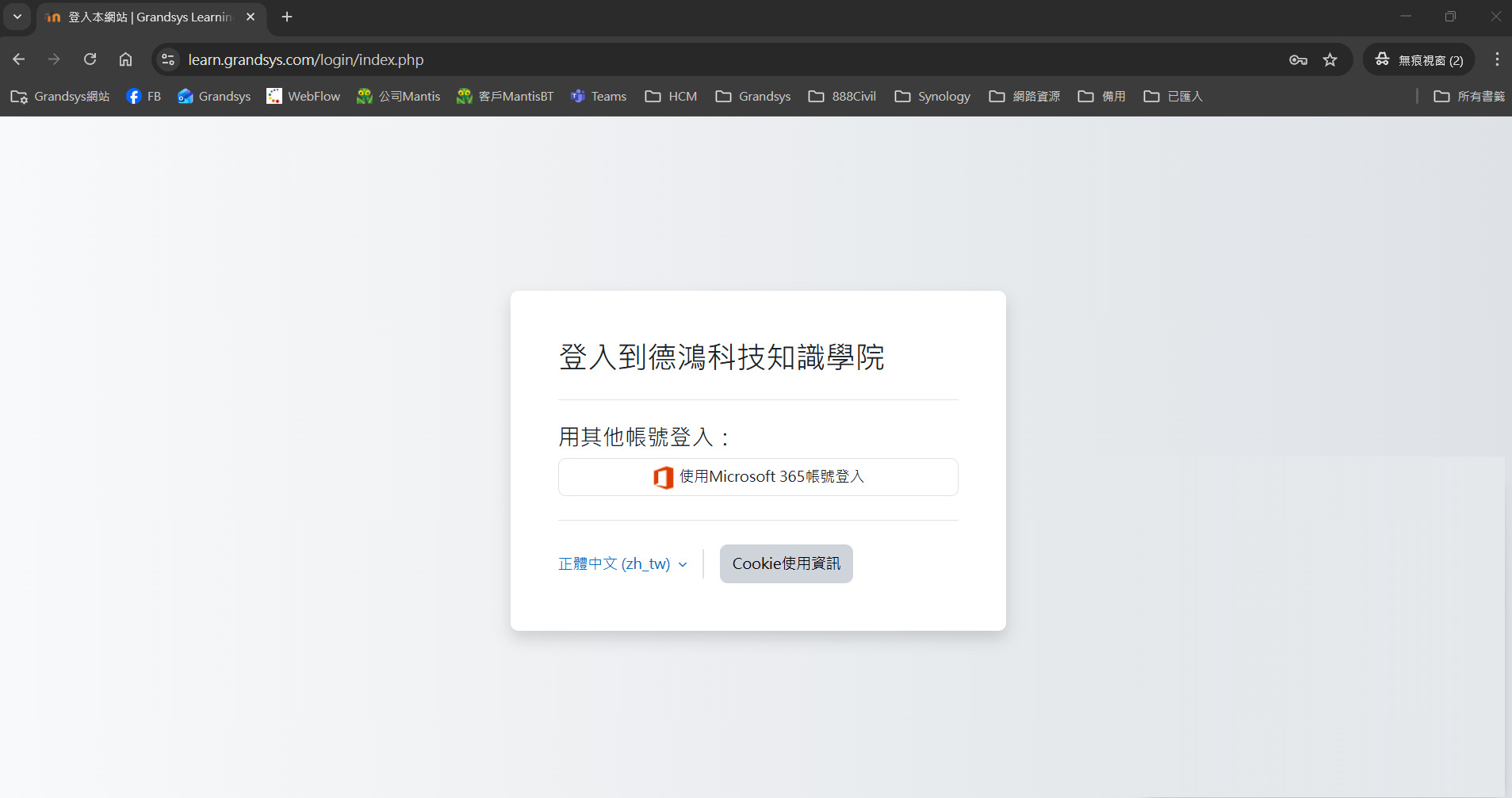This screenshot has width=1512, height=798.
Task: Expand the HCM bookmarks folder
Action: [x=670, y=96]
